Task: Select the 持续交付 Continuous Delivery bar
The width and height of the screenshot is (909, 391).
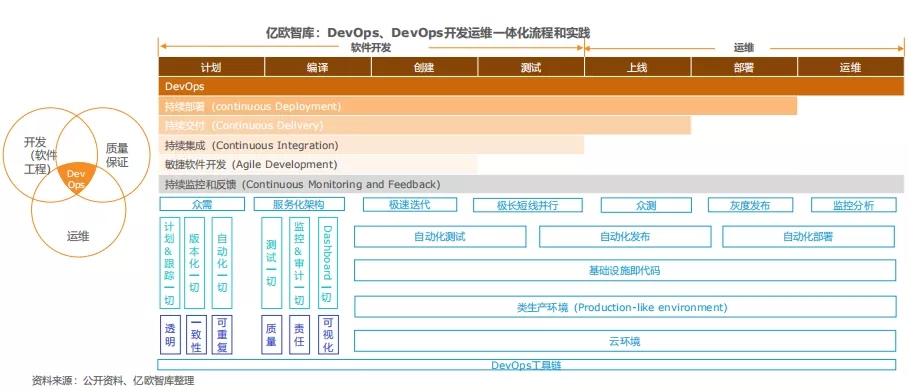Action: pos(424,125)
